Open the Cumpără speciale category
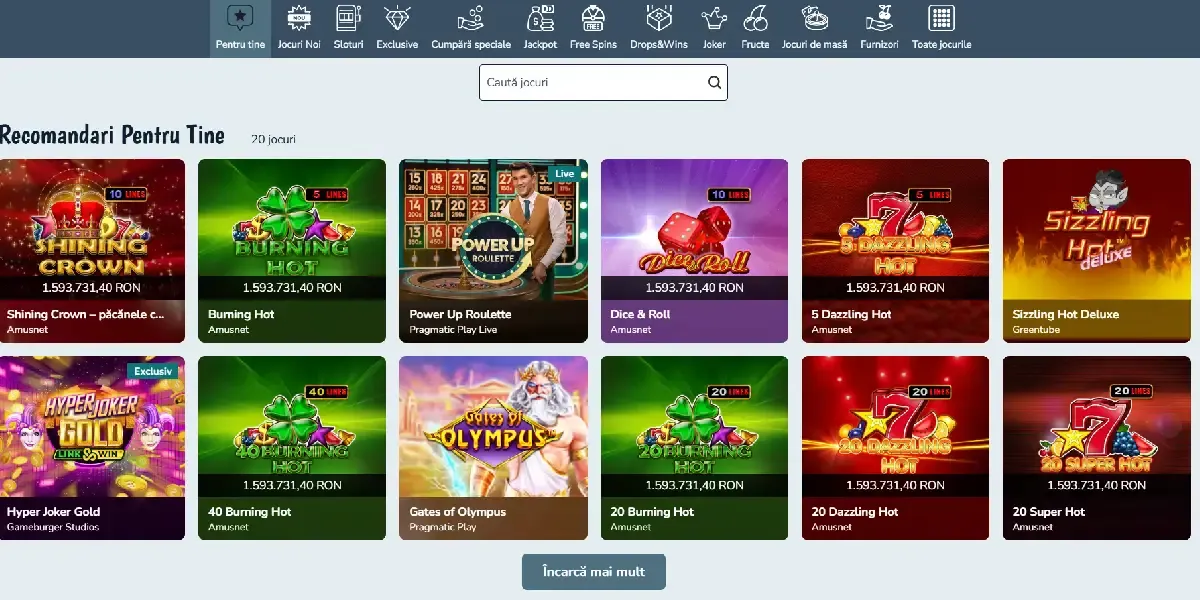This screenshot has height=600, width=1200. click(471, 29)
